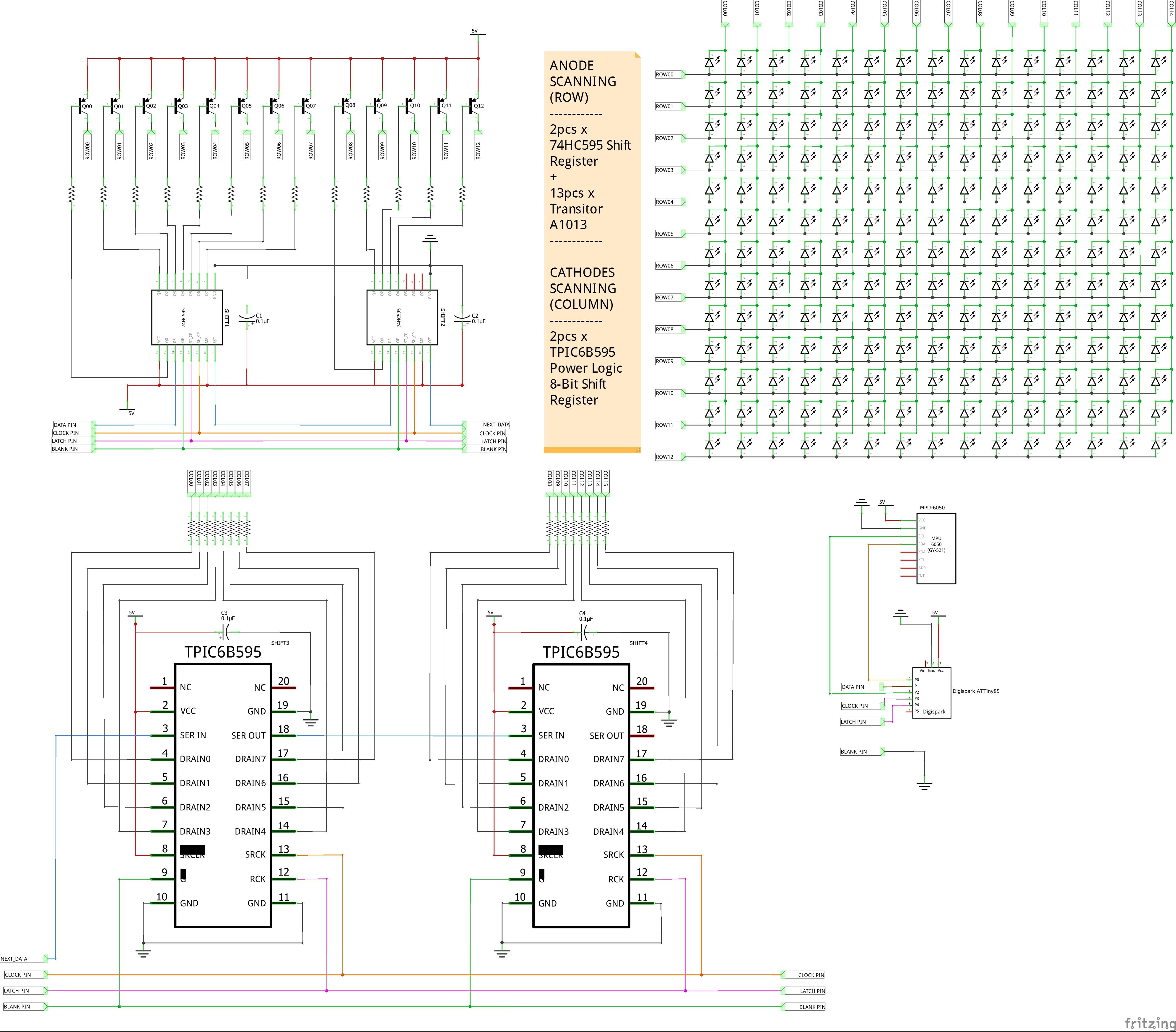
Task: Click COL08 label above SHIFT4 resistors
Action: coord(550,483)
